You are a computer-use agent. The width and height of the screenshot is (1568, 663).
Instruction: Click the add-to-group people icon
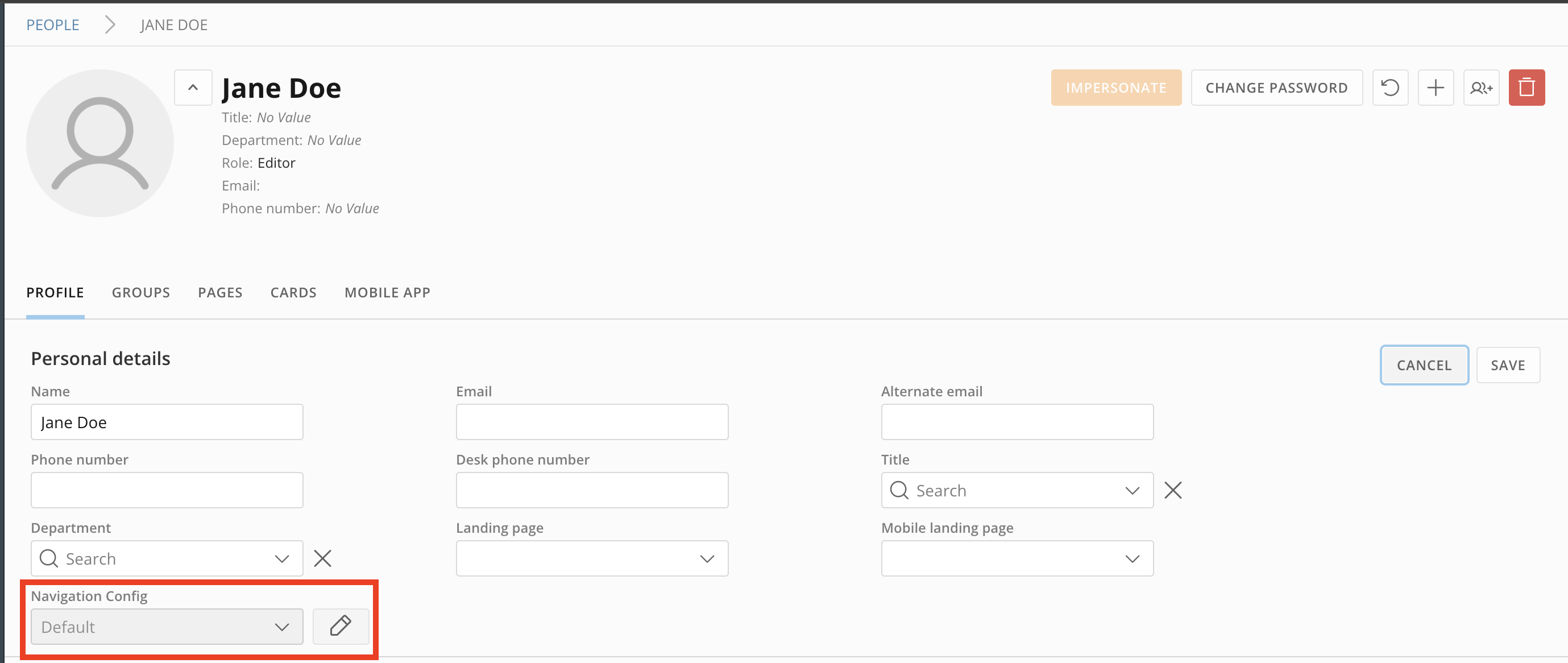[1482, 88]
